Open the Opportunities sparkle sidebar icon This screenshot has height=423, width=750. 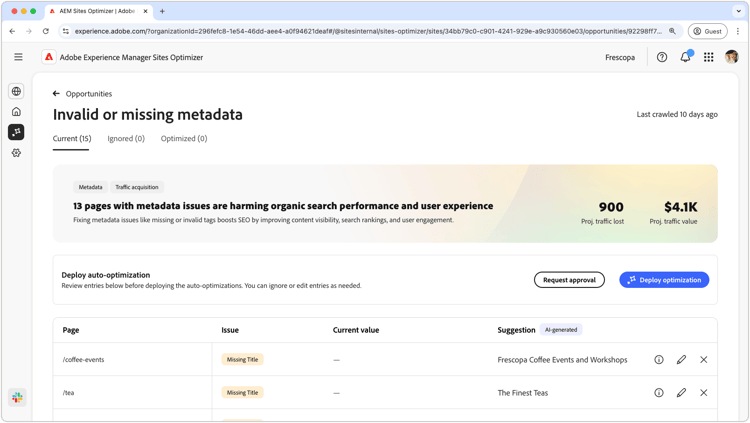pos(16,132)
